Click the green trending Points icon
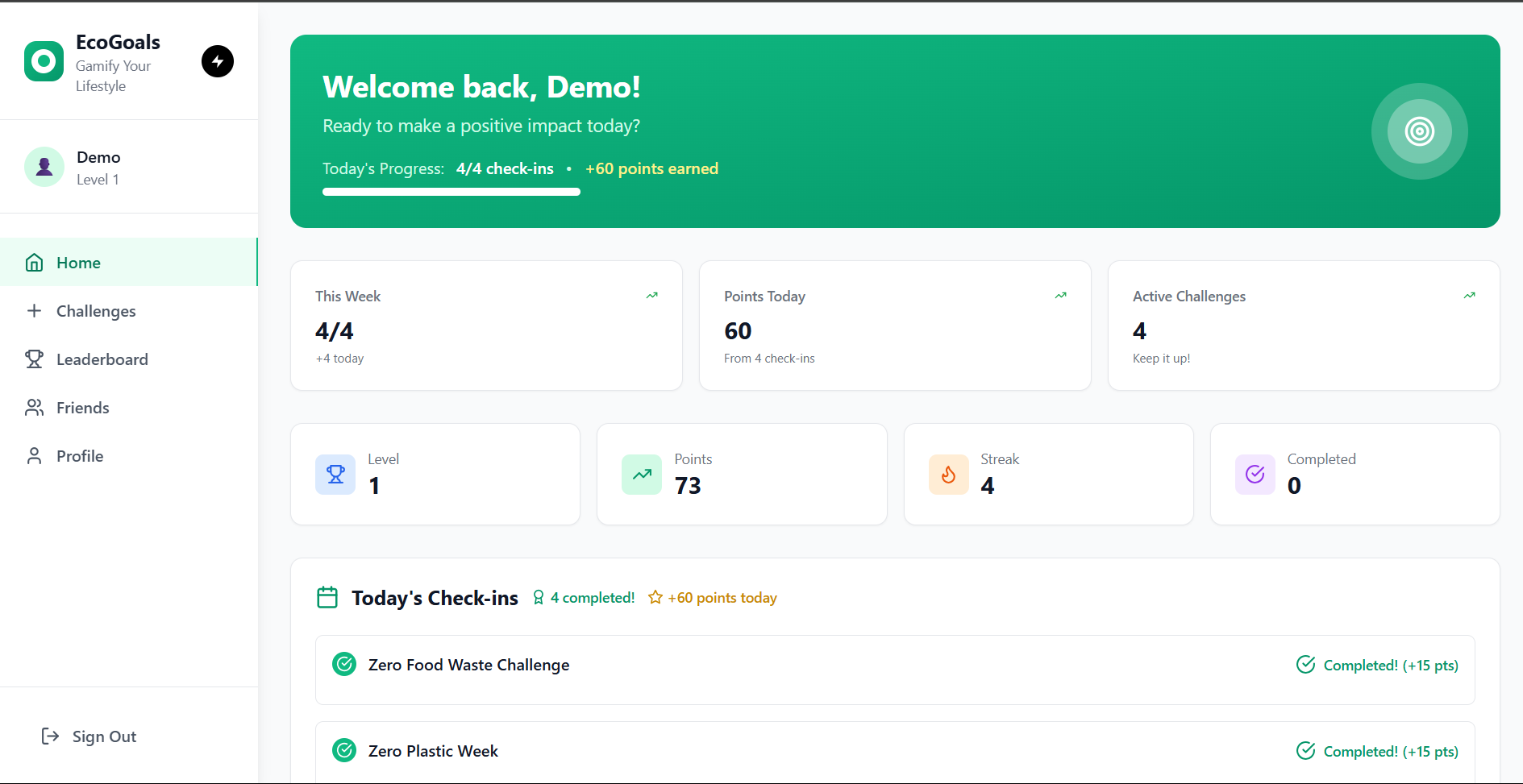1523x784 pixels. [x=642, y=475]
